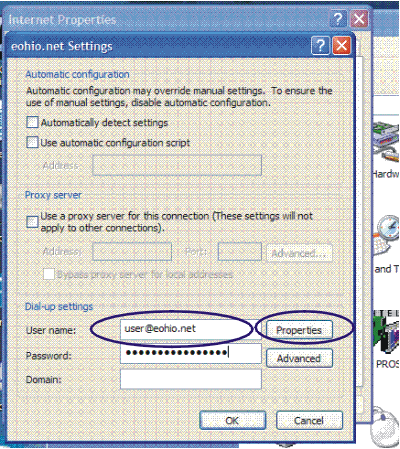Open the Hardware control panel icon
The height and width of the screenshot is (449, 400).
tap(386, 142)
